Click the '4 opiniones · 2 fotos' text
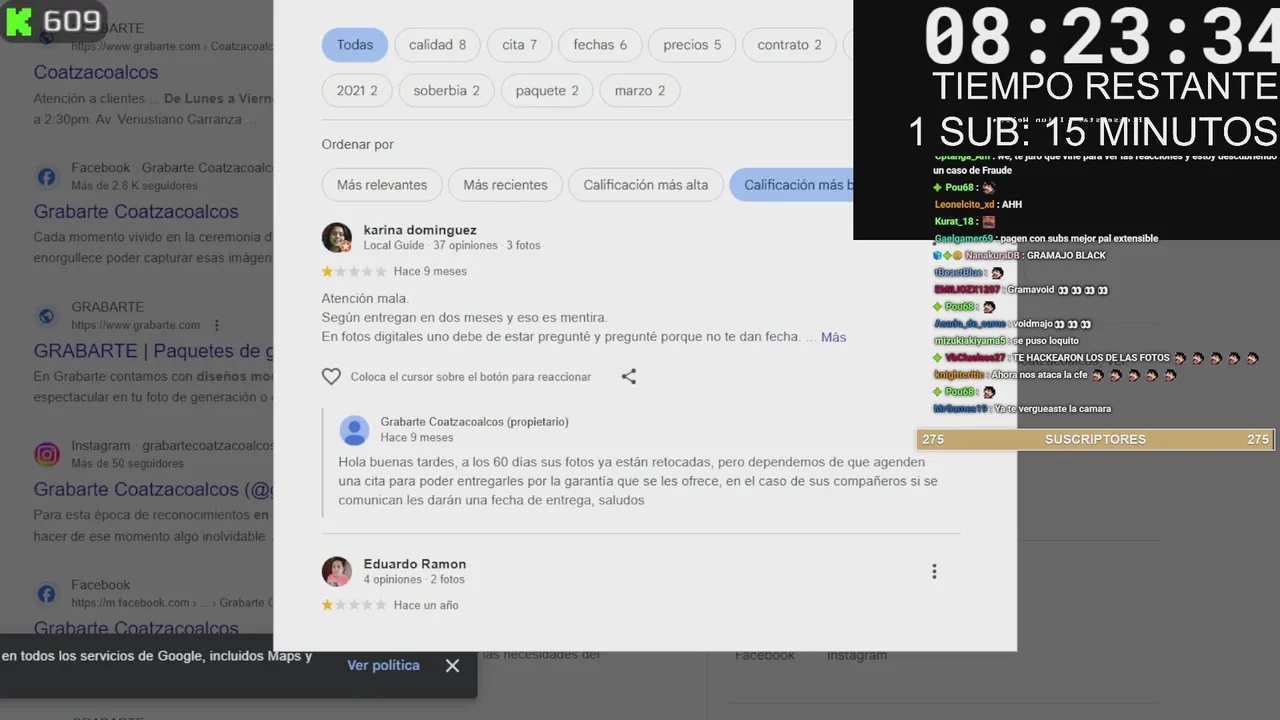The width and height of the screenshot is (1280, 720). (x=414, y=579)
